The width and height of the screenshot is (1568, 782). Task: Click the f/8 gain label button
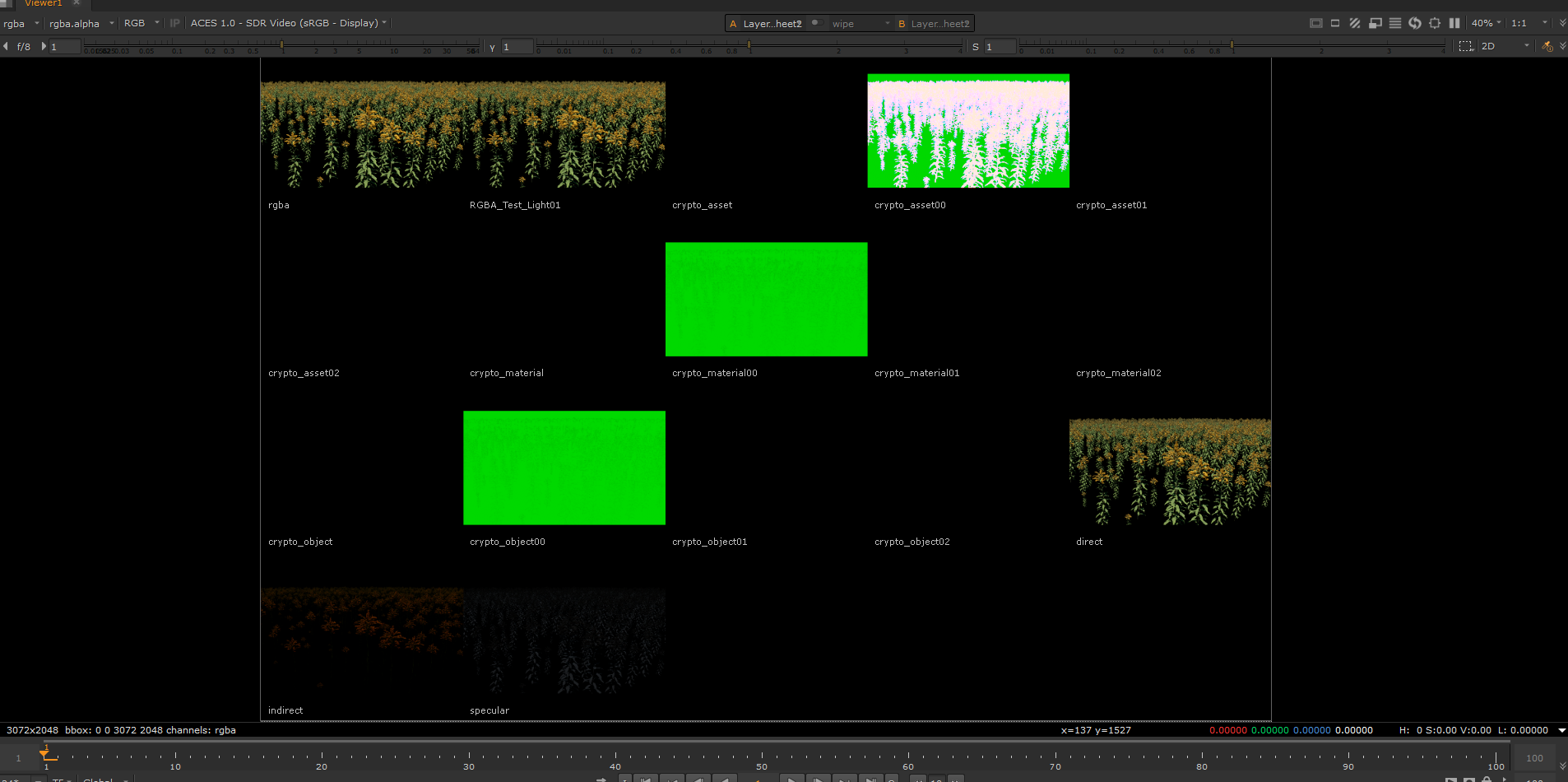click(x=24, y=47)
